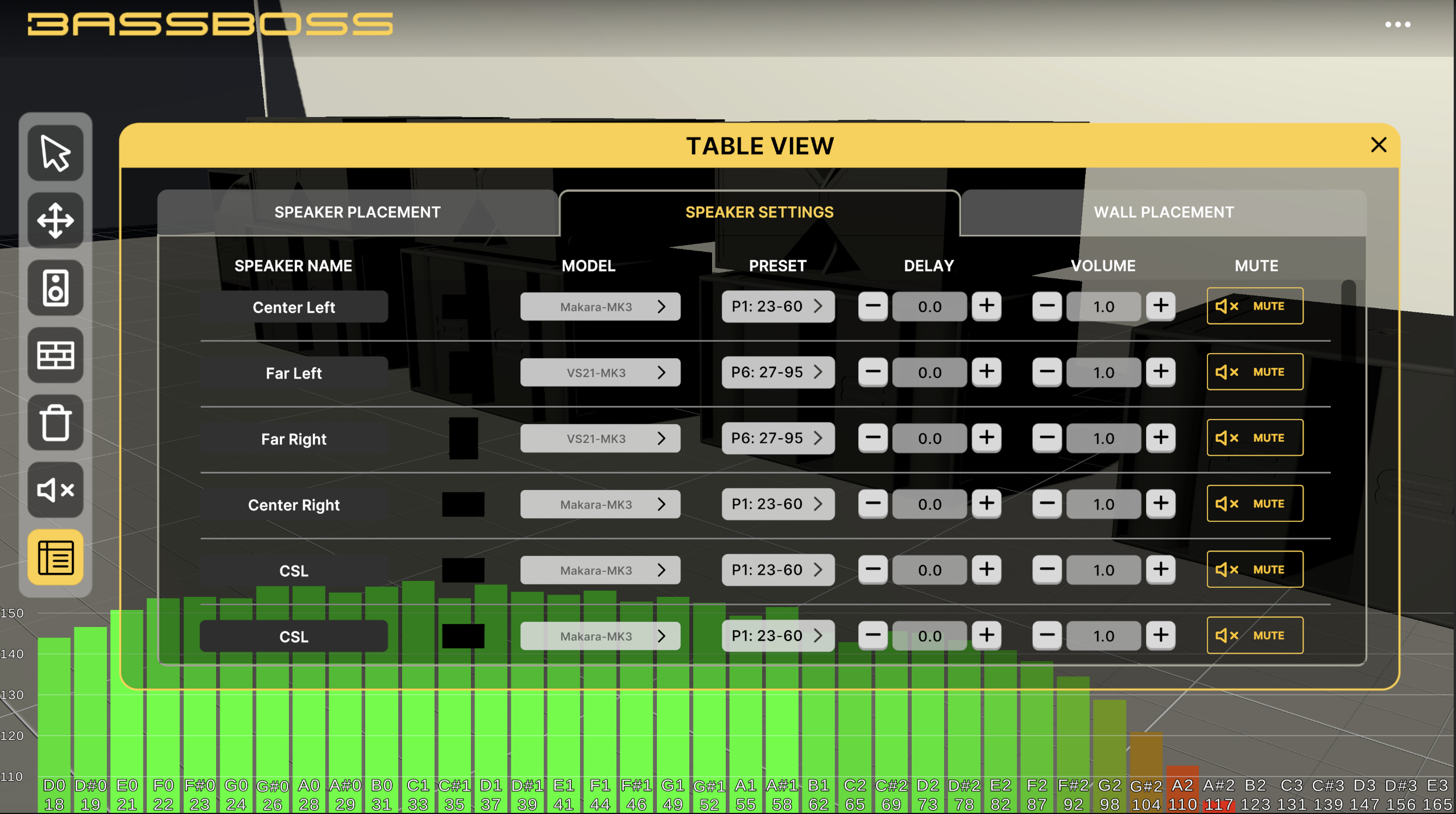Increase volume for first CSL row
Viewport: 1456px width, 814px height.
click(x=1161, y=570)
